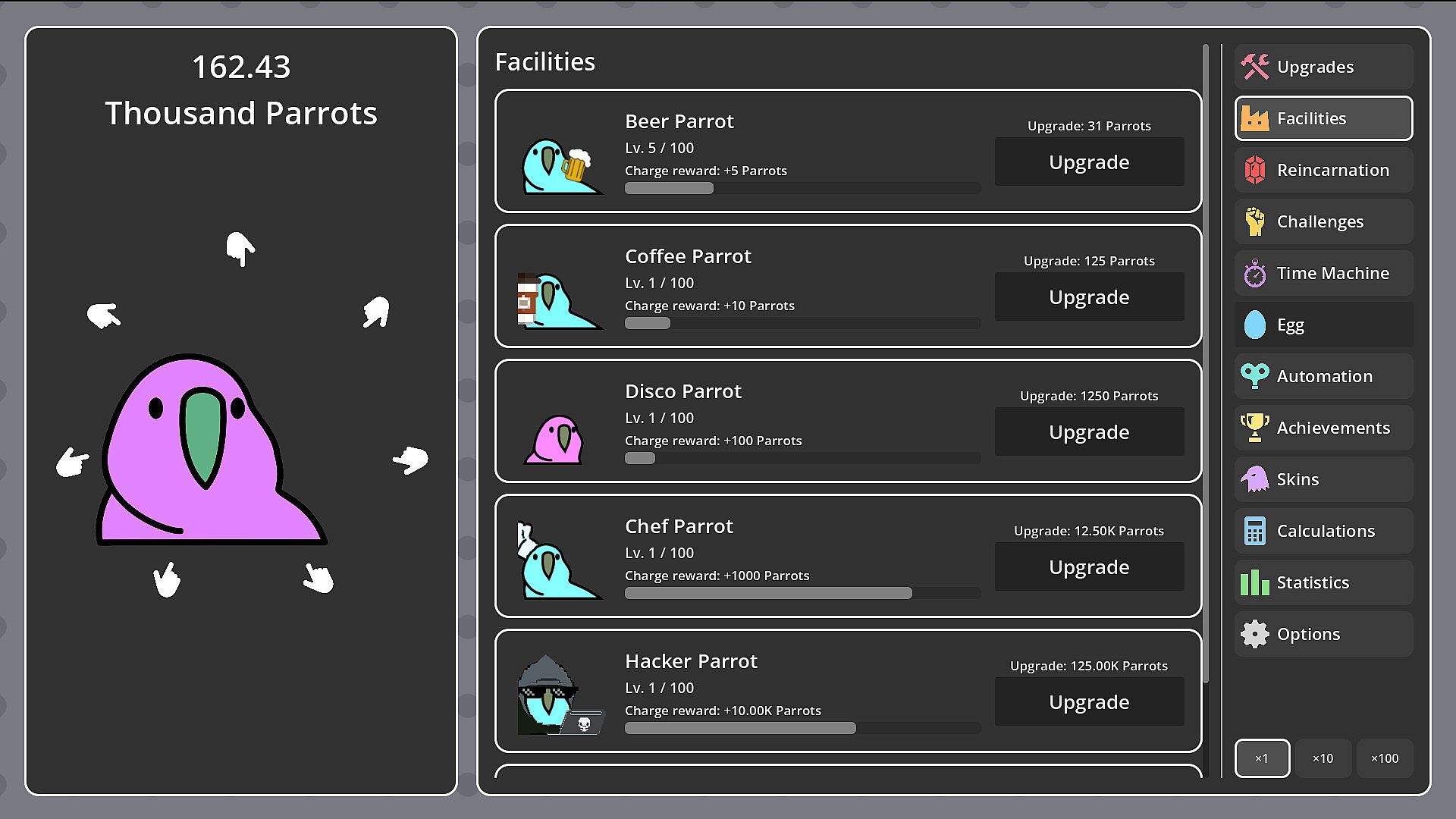Open the Egg label
This screenshot has height=819, width=1456.
[x=1291, y=326]
